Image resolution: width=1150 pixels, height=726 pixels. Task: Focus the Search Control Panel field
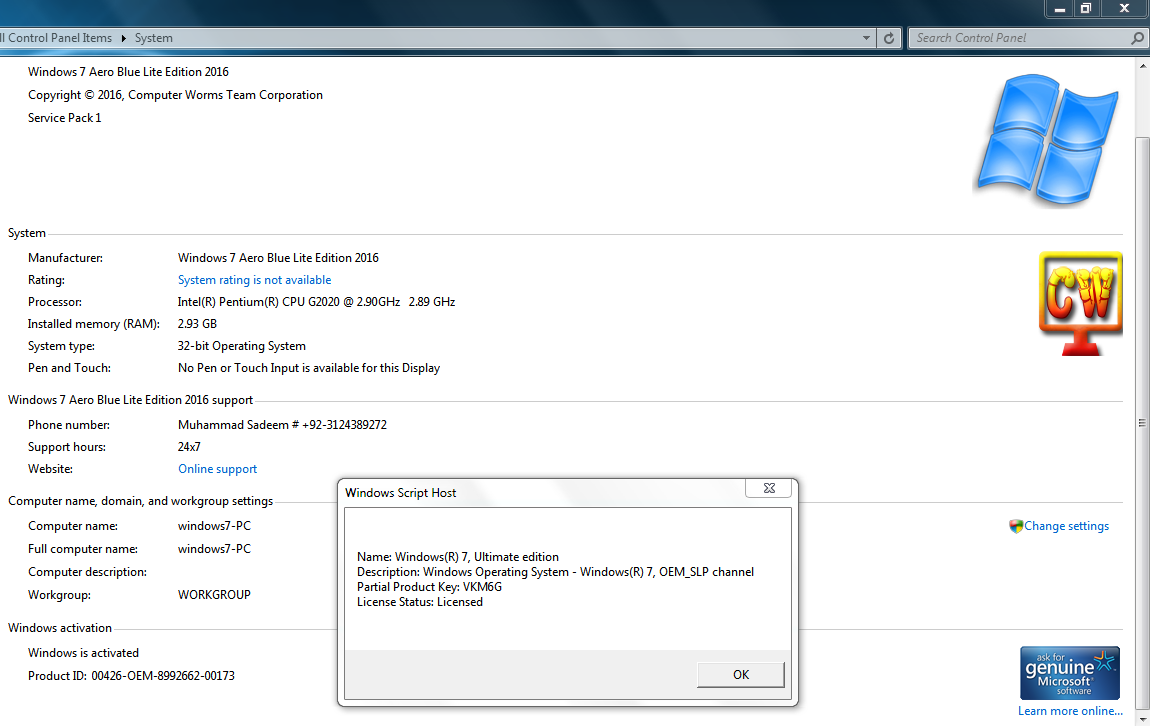pyautogui.click(x=1019, y=38)
